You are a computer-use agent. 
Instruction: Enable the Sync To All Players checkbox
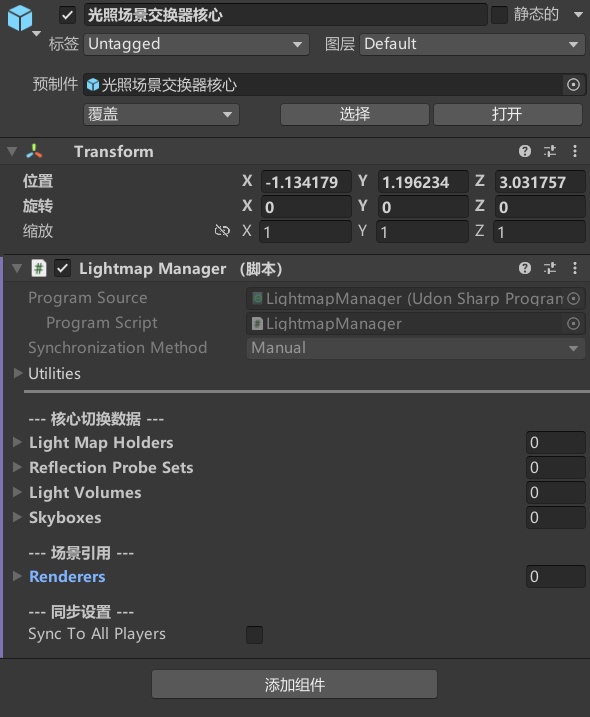[254, 635]
